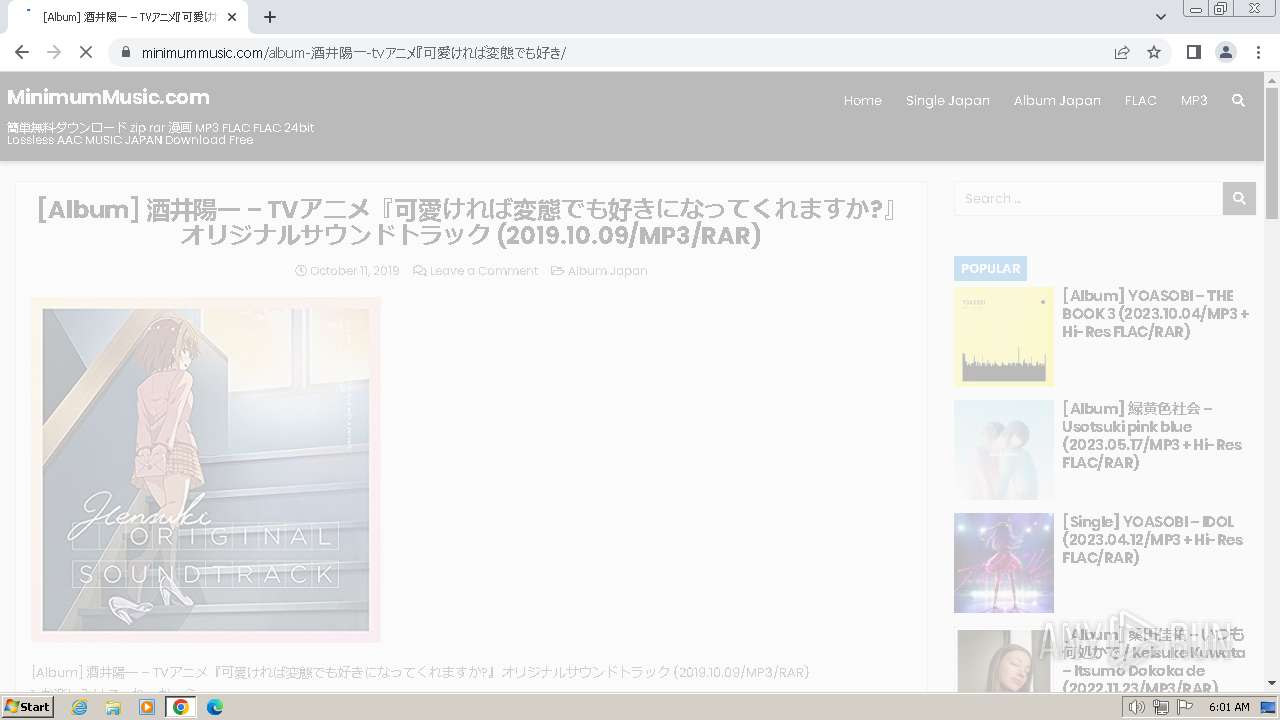This screenshot has width=1280, height=720.
Task: Click the album post title heading
Action: pyautogui.click(x=470, y=222)
